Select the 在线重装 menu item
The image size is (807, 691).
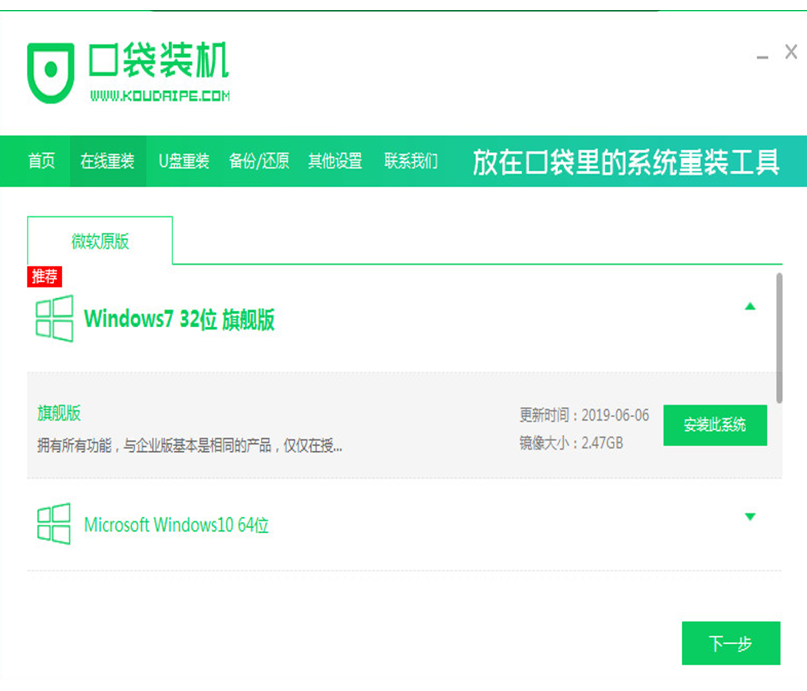tap(107, 161)
